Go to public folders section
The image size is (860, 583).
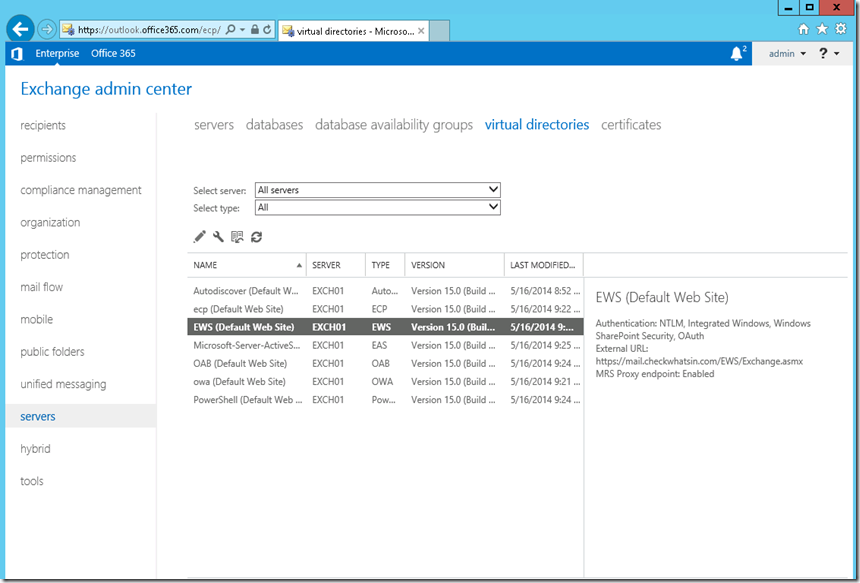(x=52, y=352)
